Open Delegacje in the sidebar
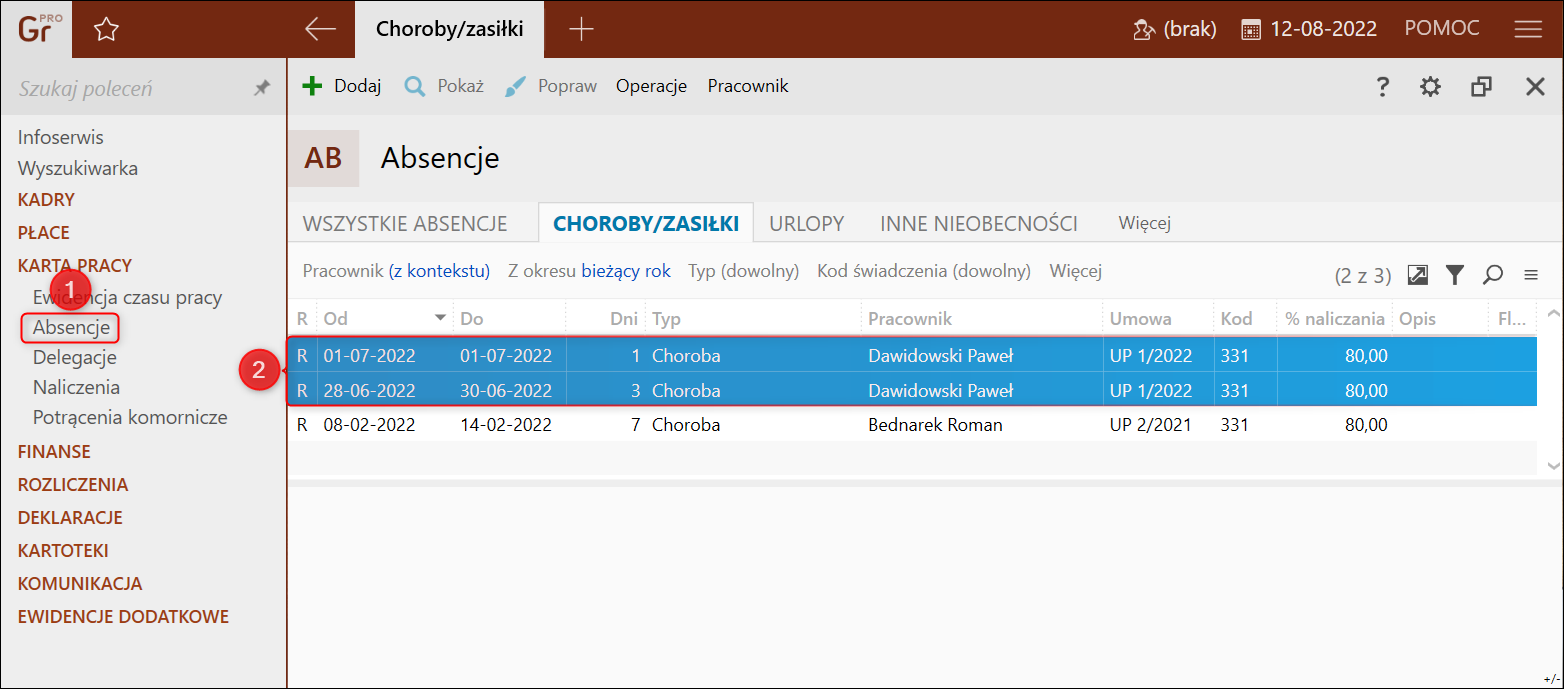The width and height of the screenshot is (1564, 689). [x=75, y=357]
